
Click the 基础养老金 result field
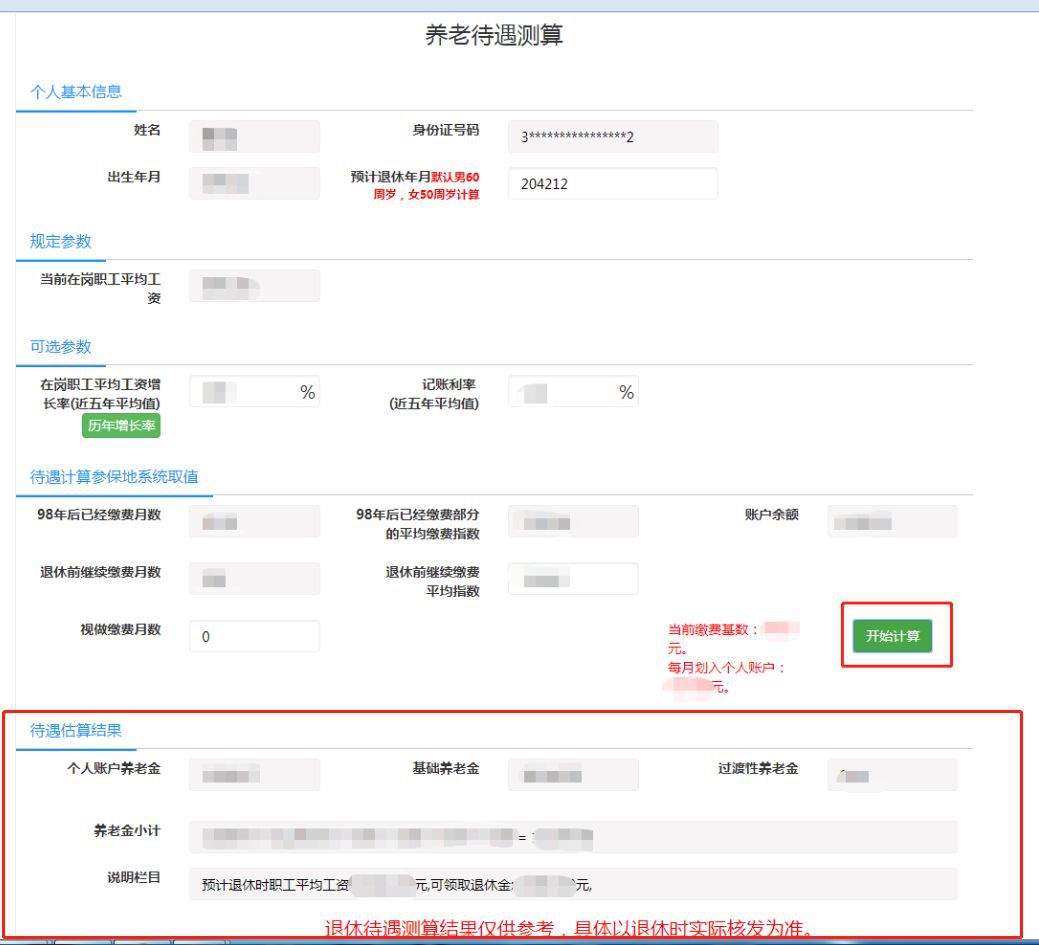click(573, 773)
